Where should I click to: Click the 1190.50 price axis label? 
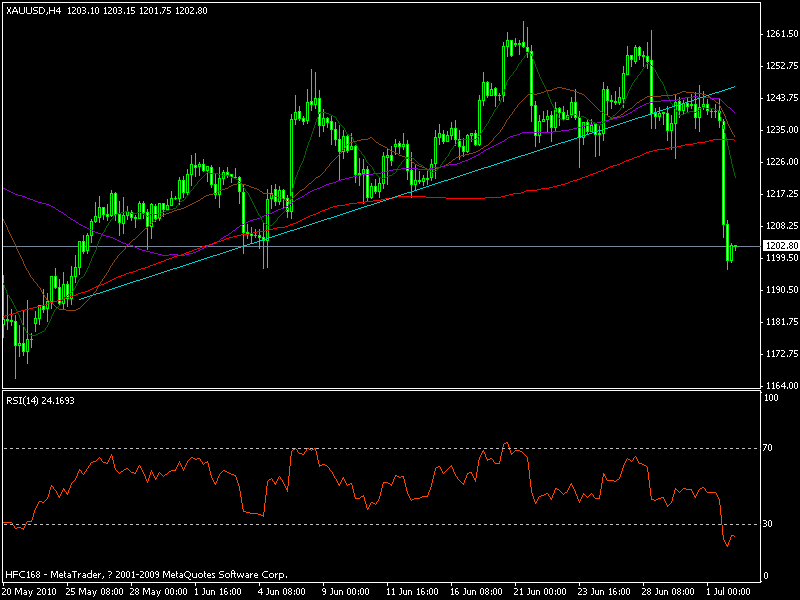[782, 290]
